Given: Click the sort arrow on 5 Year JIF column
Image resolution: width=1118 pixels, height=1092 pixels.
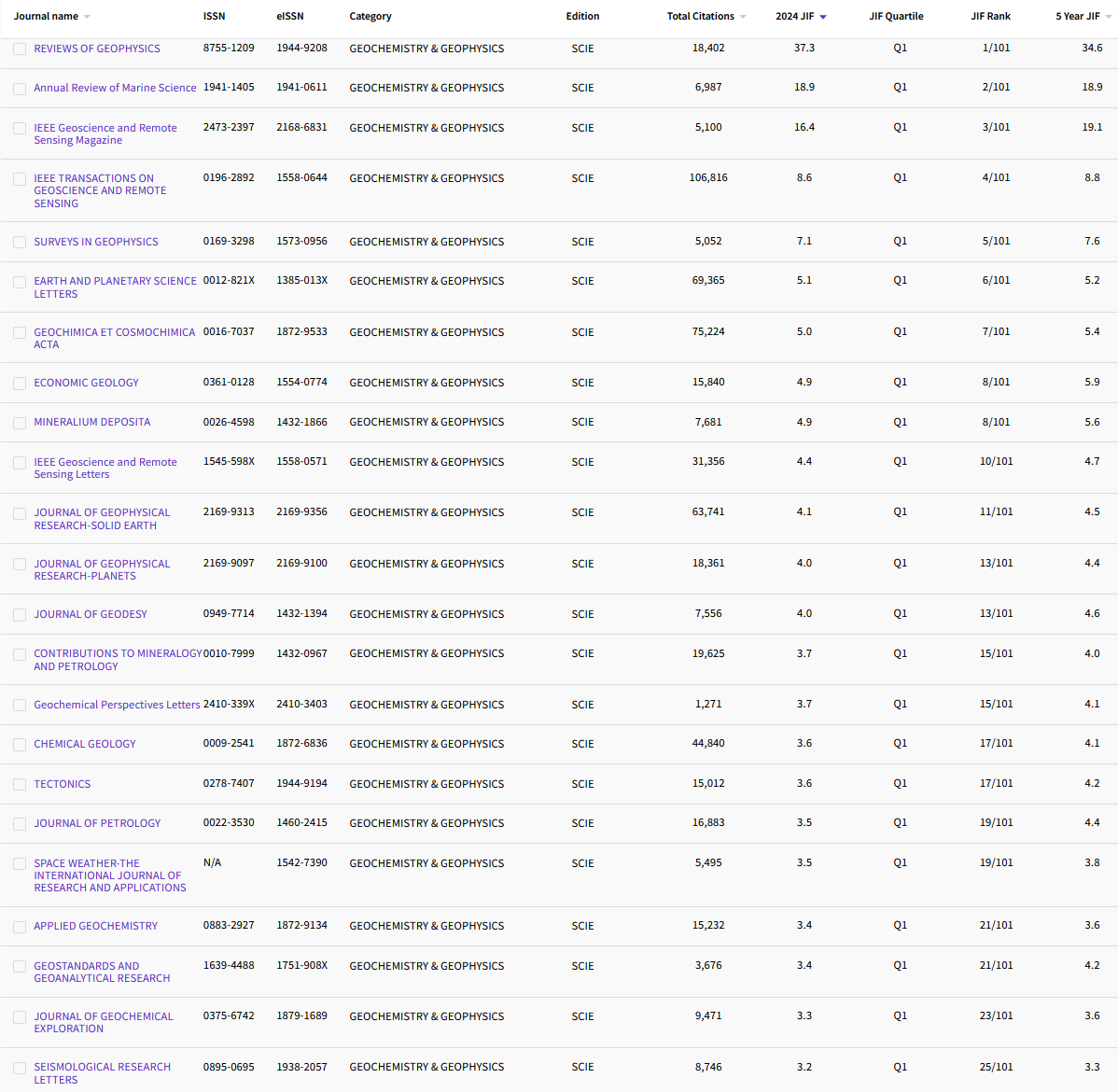Looking at the screenshot, I should pyautogui.click(x=1108, y=16).
